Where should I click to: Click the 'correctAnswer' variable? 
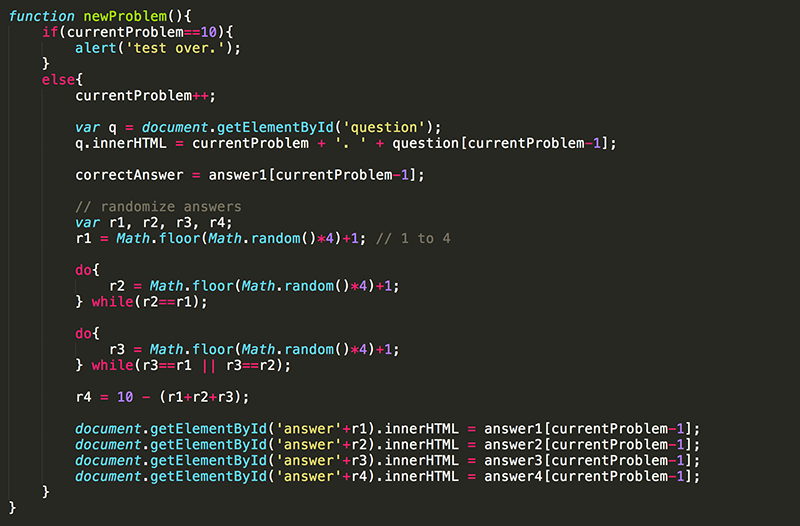[x=129, y=174]
